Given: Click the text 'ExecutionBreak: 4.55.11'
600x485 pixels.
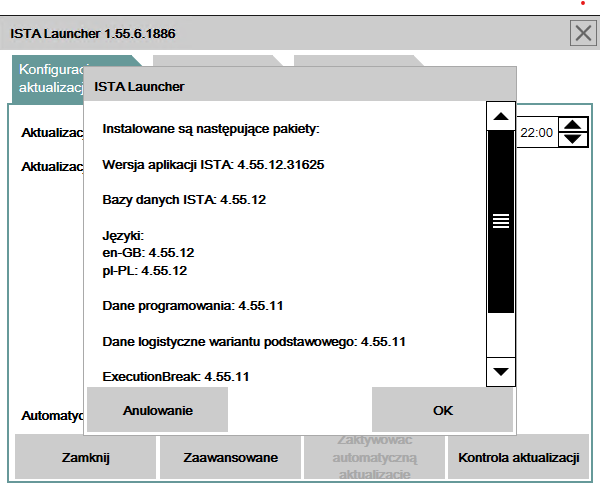Looking at the screenshot, I should (176, 377).
